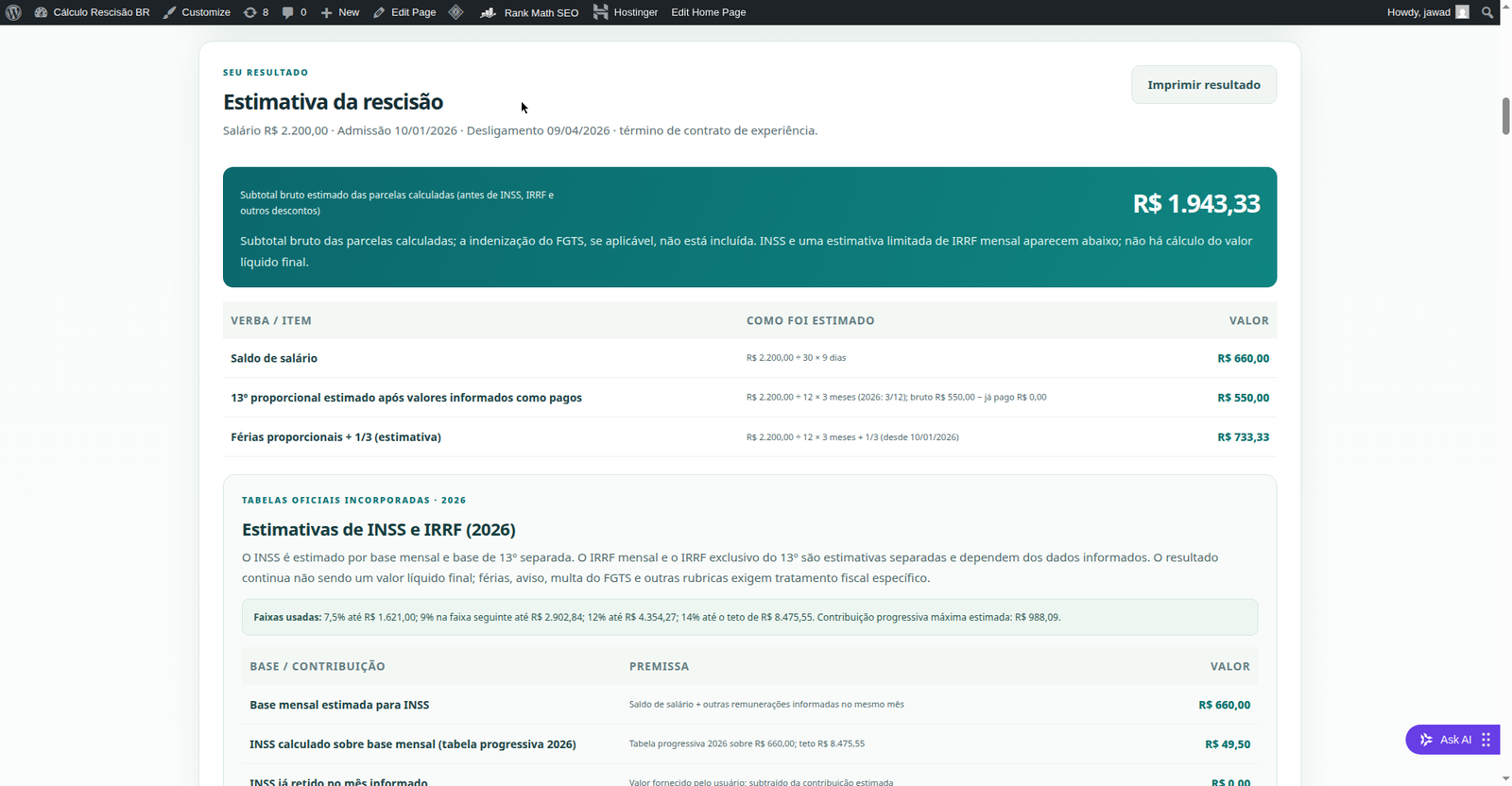Add New content from the admin bar
This screenshot has height=786, width=1512.
coord(340,12)
